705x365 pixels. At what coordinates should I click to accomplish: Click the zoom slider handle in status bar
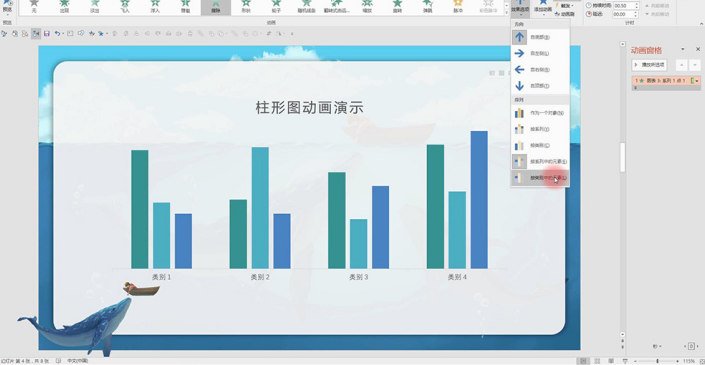tap(657, 361)
